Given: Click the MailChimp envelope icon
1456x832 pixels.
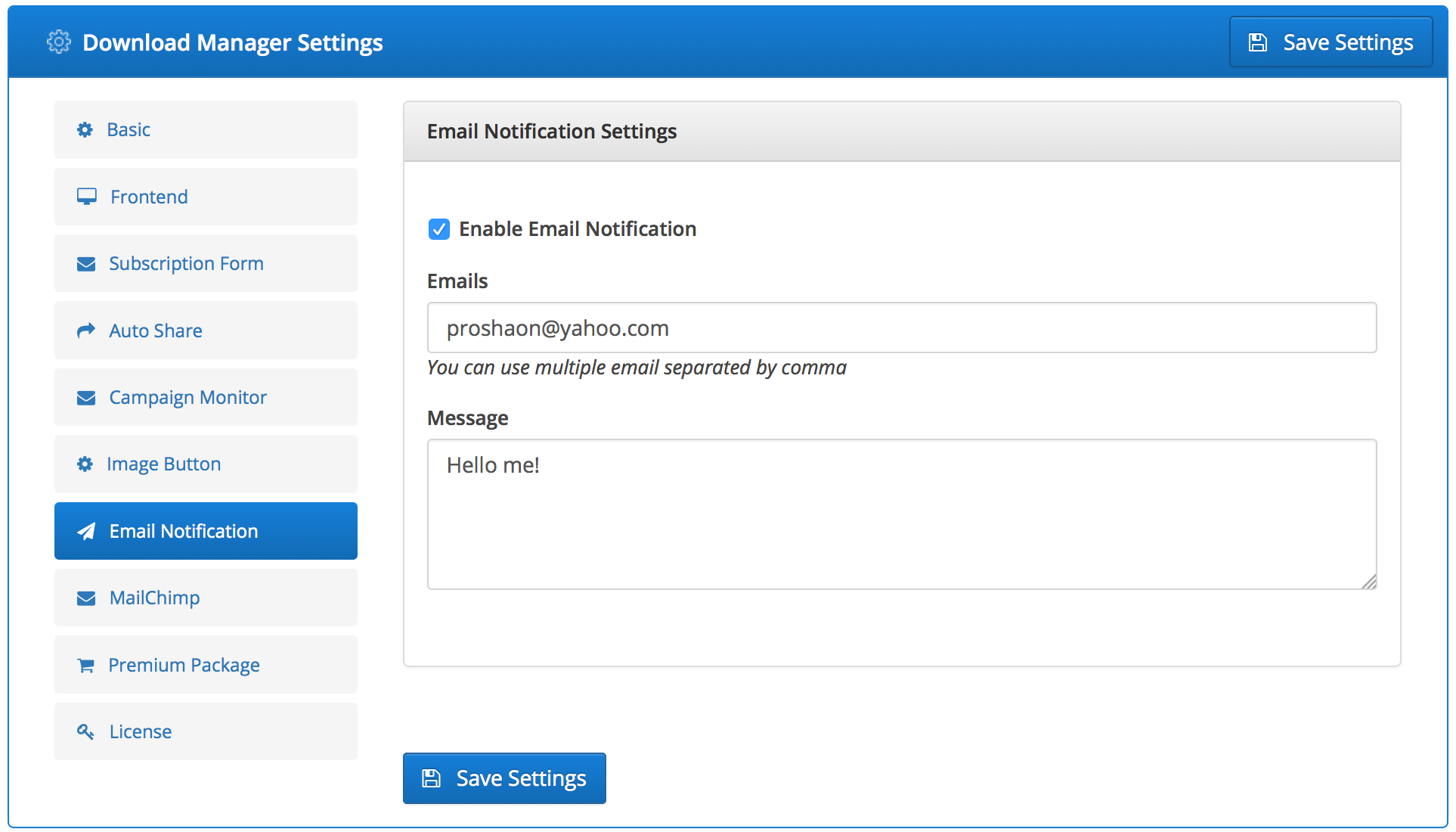Looking at the screenshot, I should point(85,597).
